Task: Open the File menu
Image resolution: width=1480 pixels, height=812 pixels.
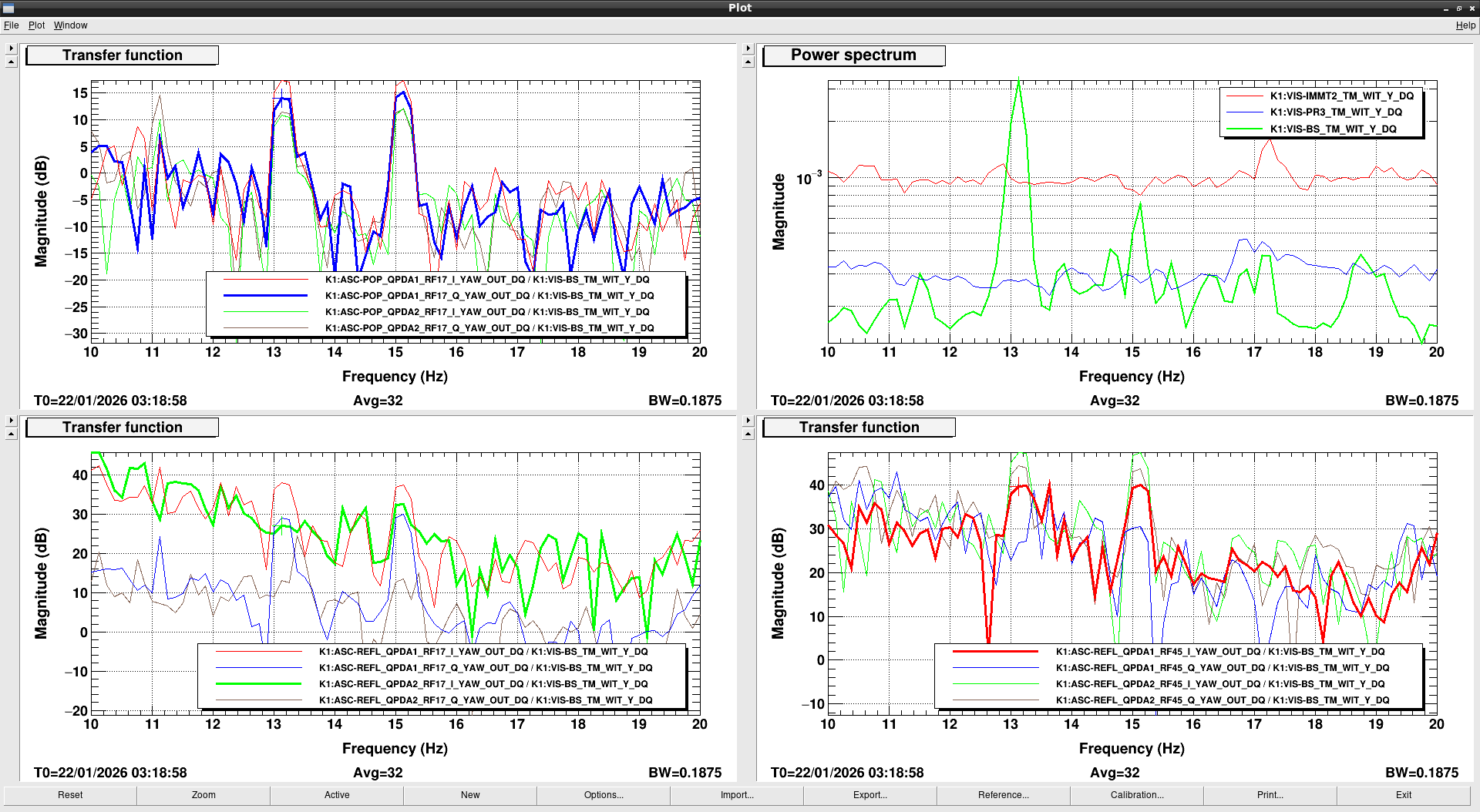Action: tap(11, 25)
